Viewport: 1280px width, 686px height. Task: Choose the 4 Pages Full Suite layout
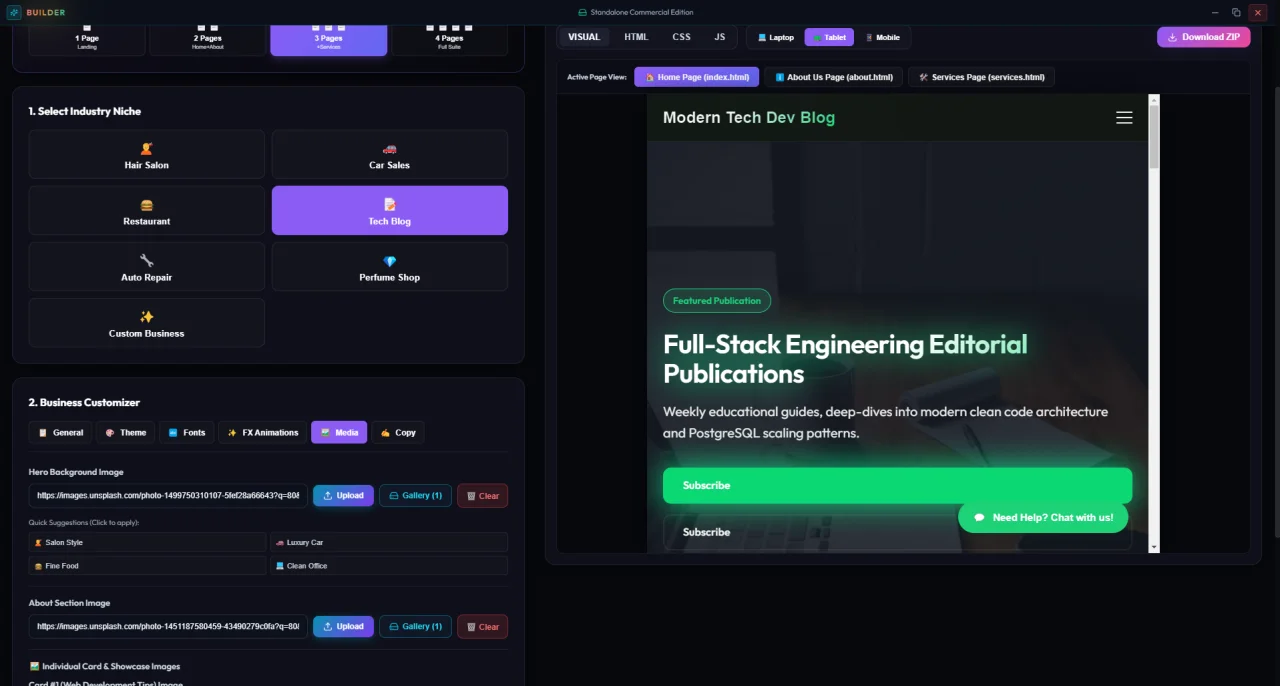point(449,40)
